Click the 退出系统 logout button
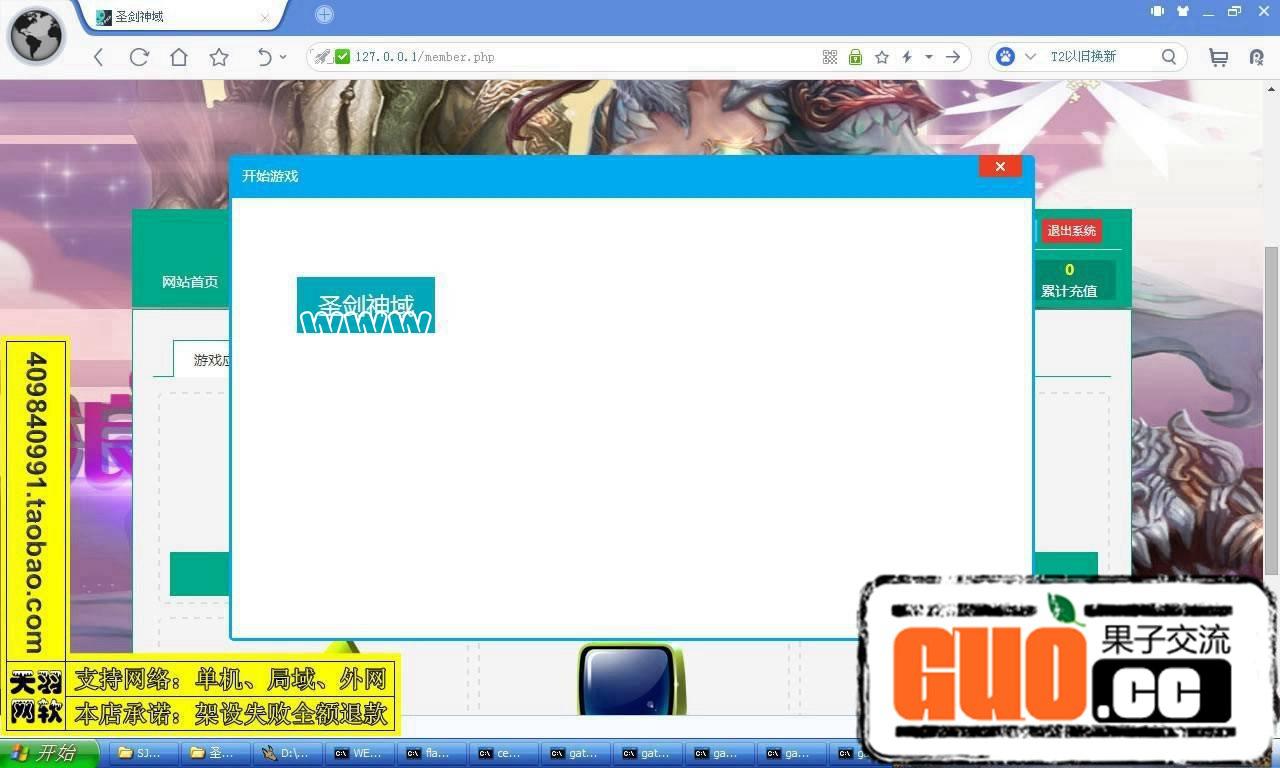1280x768 pixels. 1071,231
